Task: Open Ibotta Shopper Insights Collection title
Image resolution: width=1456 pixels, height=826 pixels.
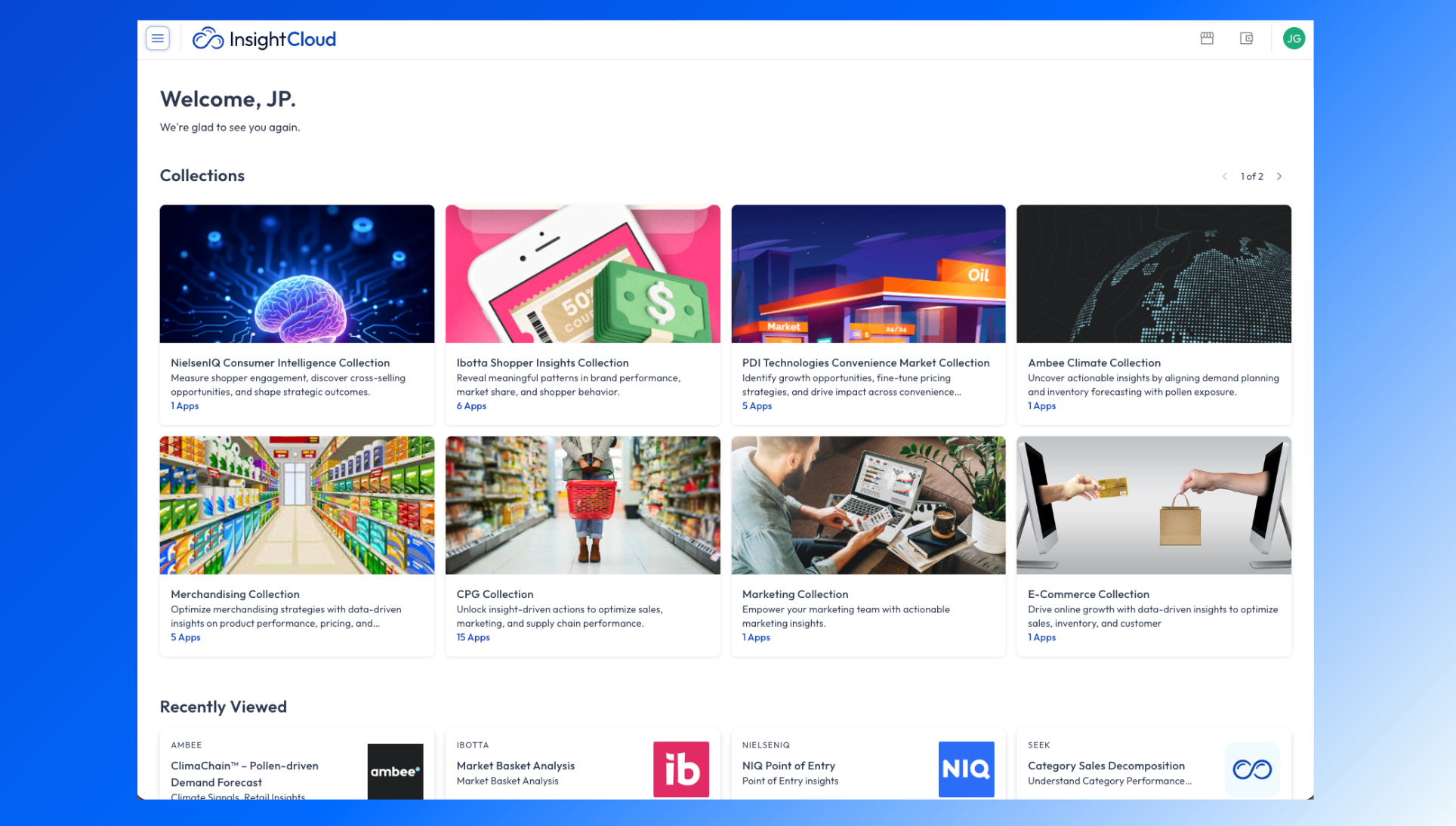Action: [x=542, y=363]
